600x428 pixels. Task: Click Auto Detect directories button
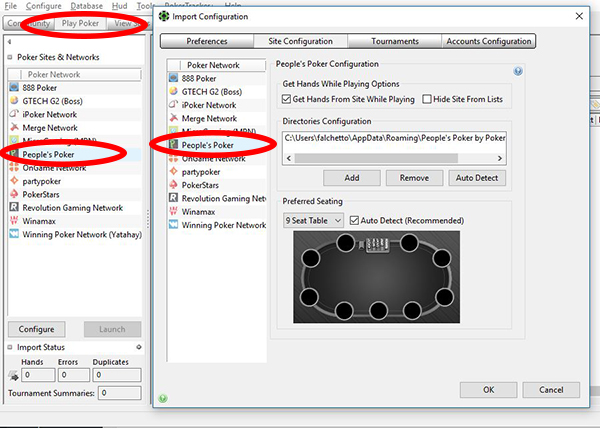click(x=477, y=178)
